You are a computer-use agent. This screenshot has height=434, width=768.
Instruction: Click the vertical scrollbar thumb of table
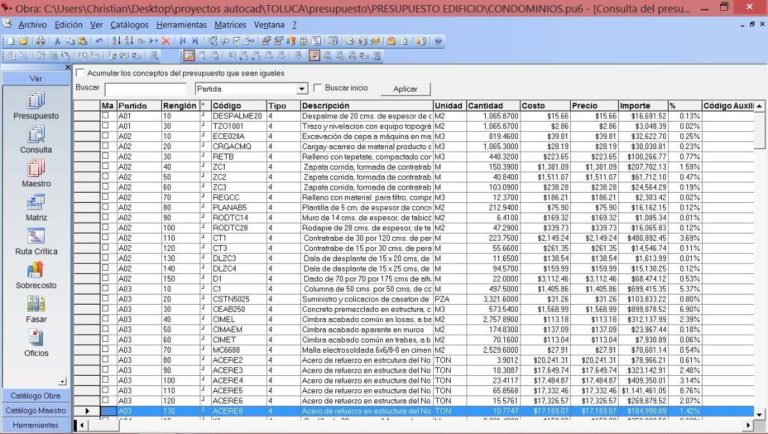coord(759,130)
